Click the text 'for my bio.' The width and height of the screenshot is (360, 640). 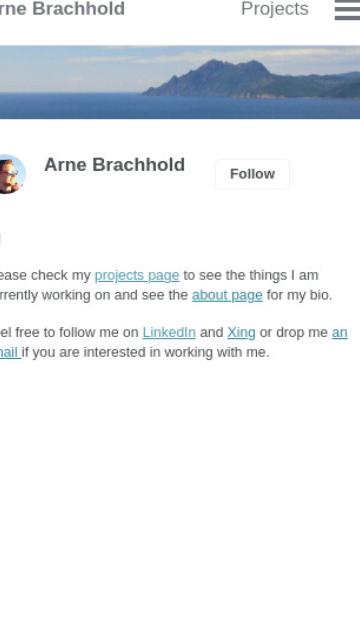pos(299,295)
